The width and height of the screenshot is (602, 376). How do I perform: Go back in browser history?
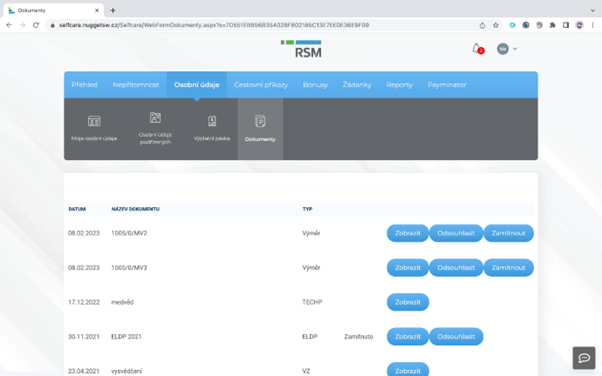(9, 25)
